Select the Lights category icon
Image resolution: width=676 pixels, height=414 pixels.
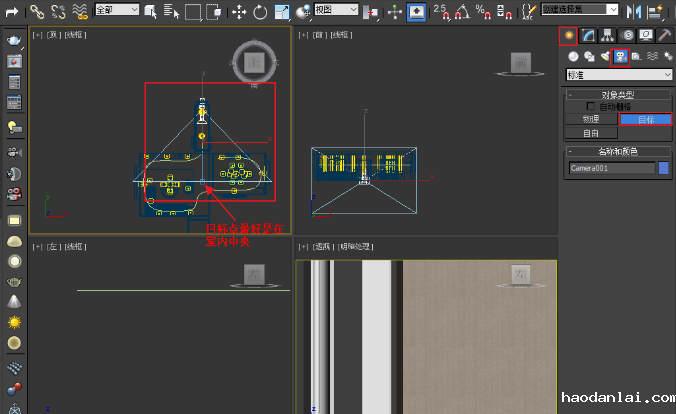[605, 56]
